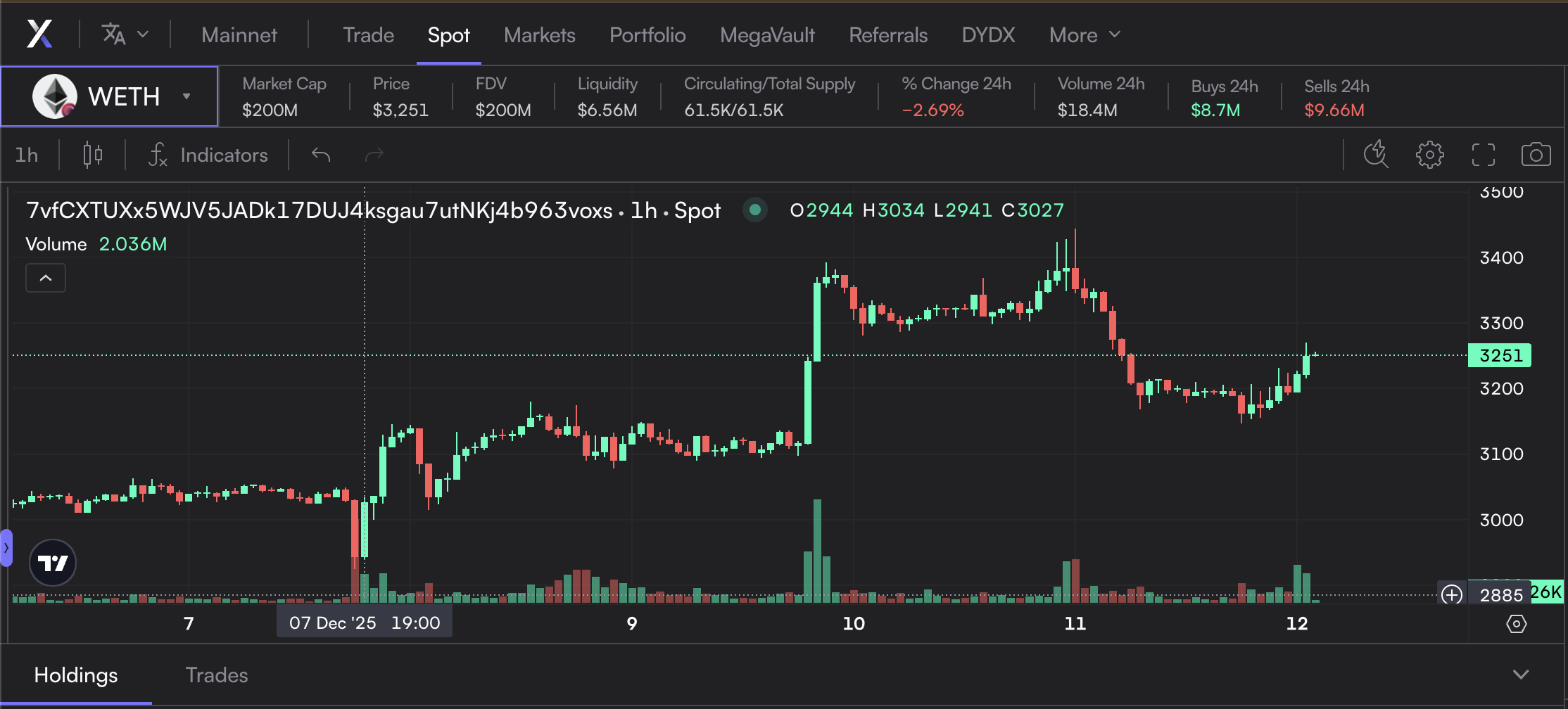Click the 07 Dec '25 19:00 time label
The image size is (1568, 709).
click(365, 623)
